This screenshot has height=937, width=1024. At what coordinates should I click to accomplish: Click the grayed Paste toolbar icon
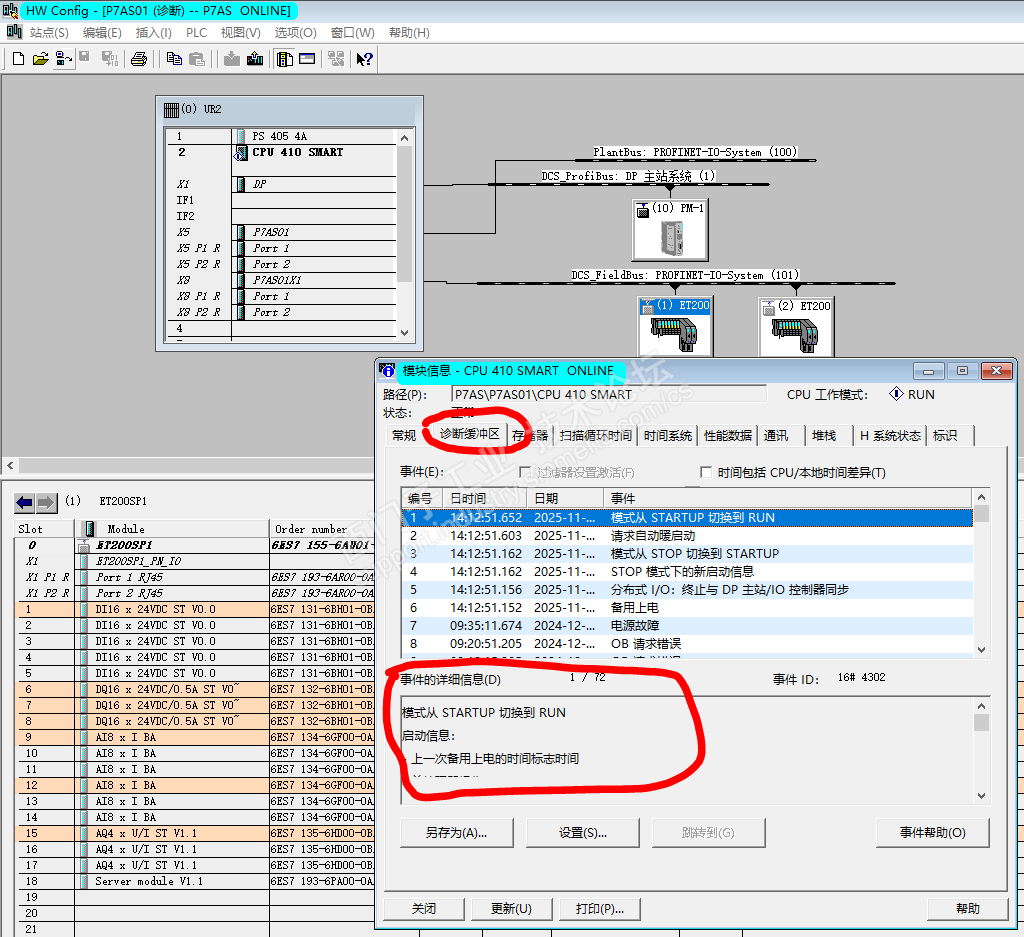[x=197, y=59]
